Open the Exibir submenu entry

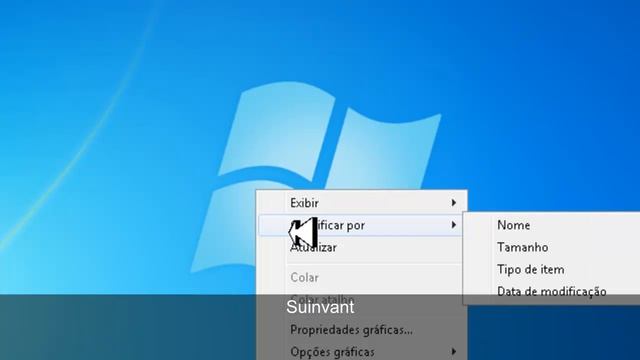click(x=361, y=203)
